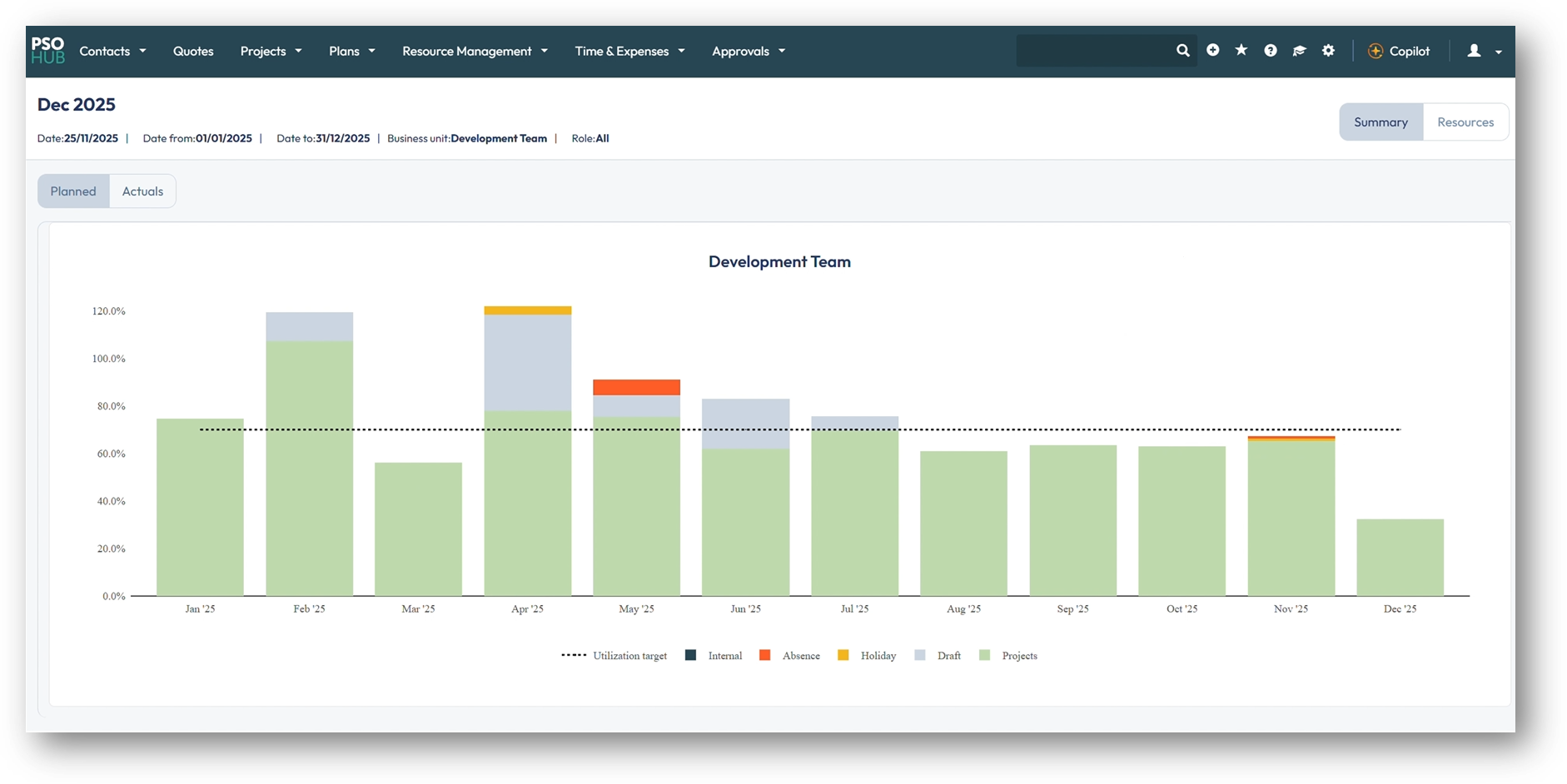Click the plus circle add icon
Image resolution: width=1567 pixels, height=784 pixels.
pyautogui.click(x=1213, y=51)
